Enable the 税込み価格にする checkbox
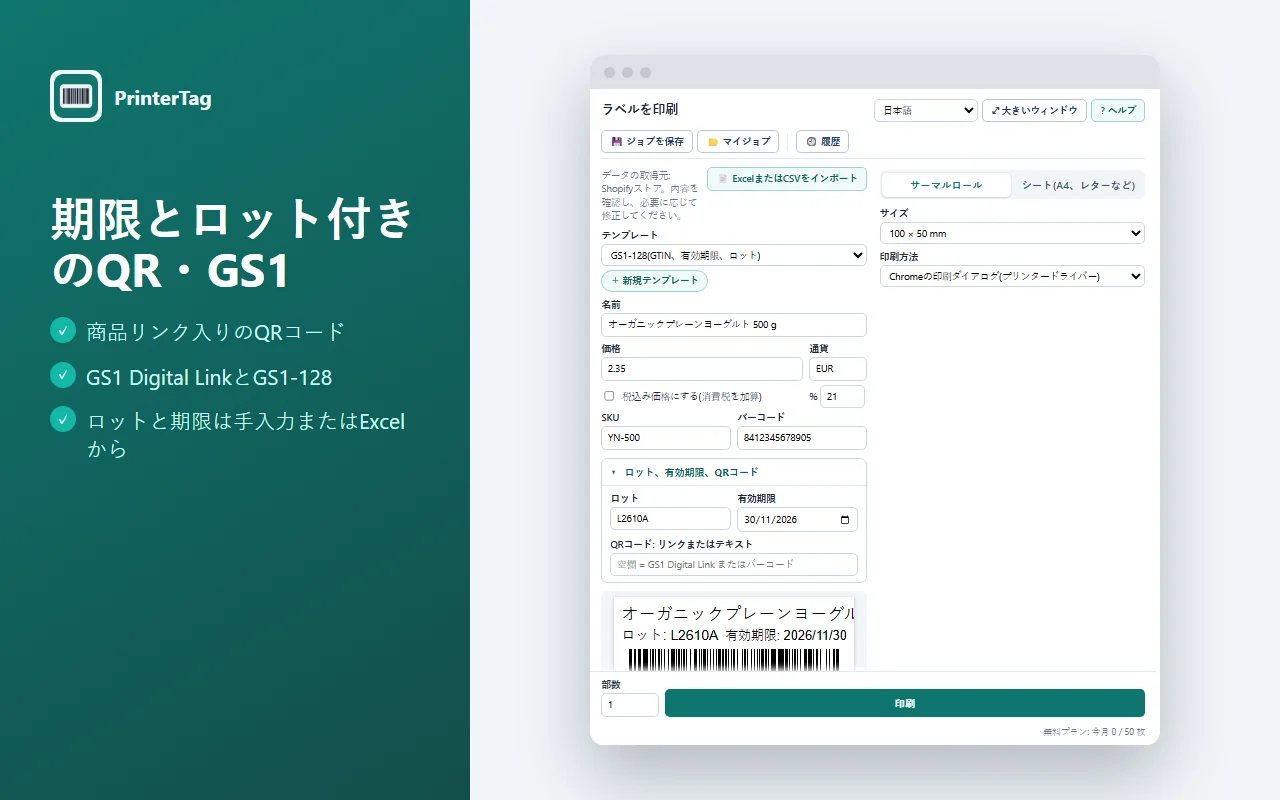Image resolution: width=1280 pixels, height=800 pixels. point(609,396)
